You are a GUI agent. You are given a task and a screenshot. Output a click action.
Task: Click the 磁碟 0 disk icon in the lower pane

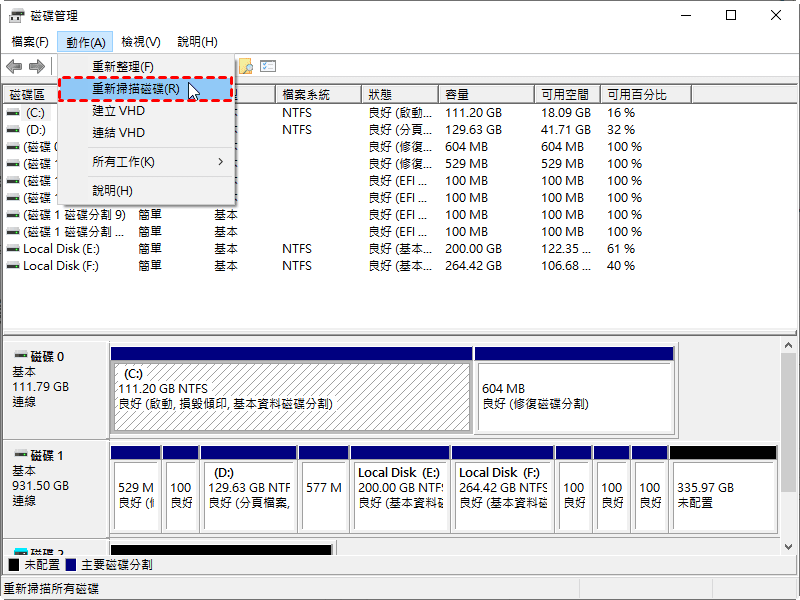pos(21,355)
